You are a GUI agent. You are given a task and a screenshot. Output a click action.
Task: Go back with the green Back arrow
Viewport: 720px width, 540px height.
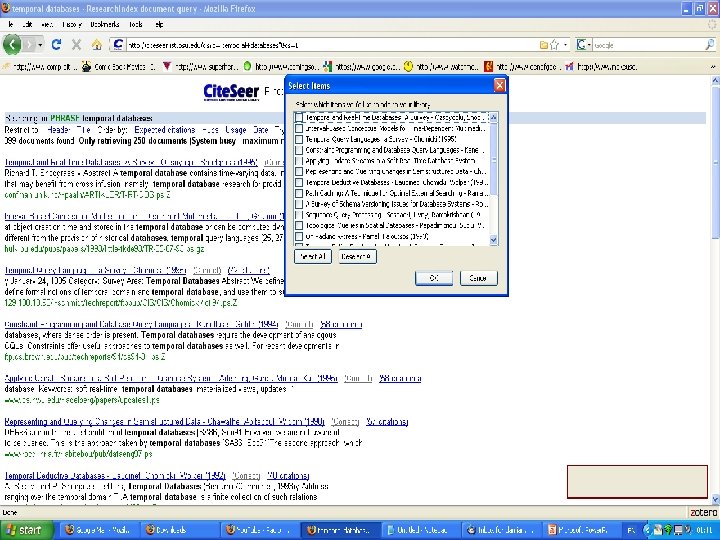tap(12, 45)
